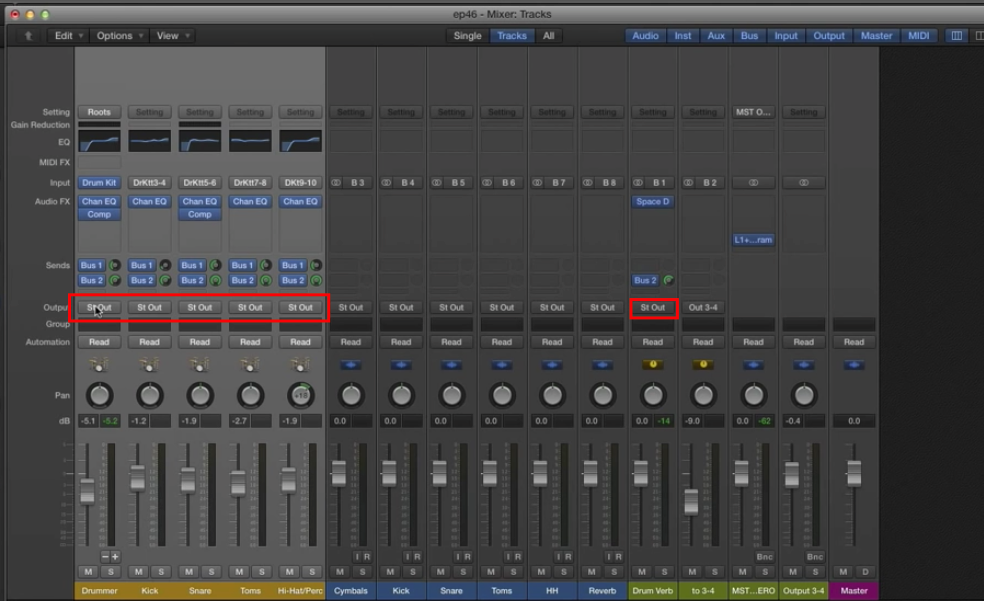Click the up arrow button in toolbar
The height and width of the screenshot is (601, 984).
(28, 36)
